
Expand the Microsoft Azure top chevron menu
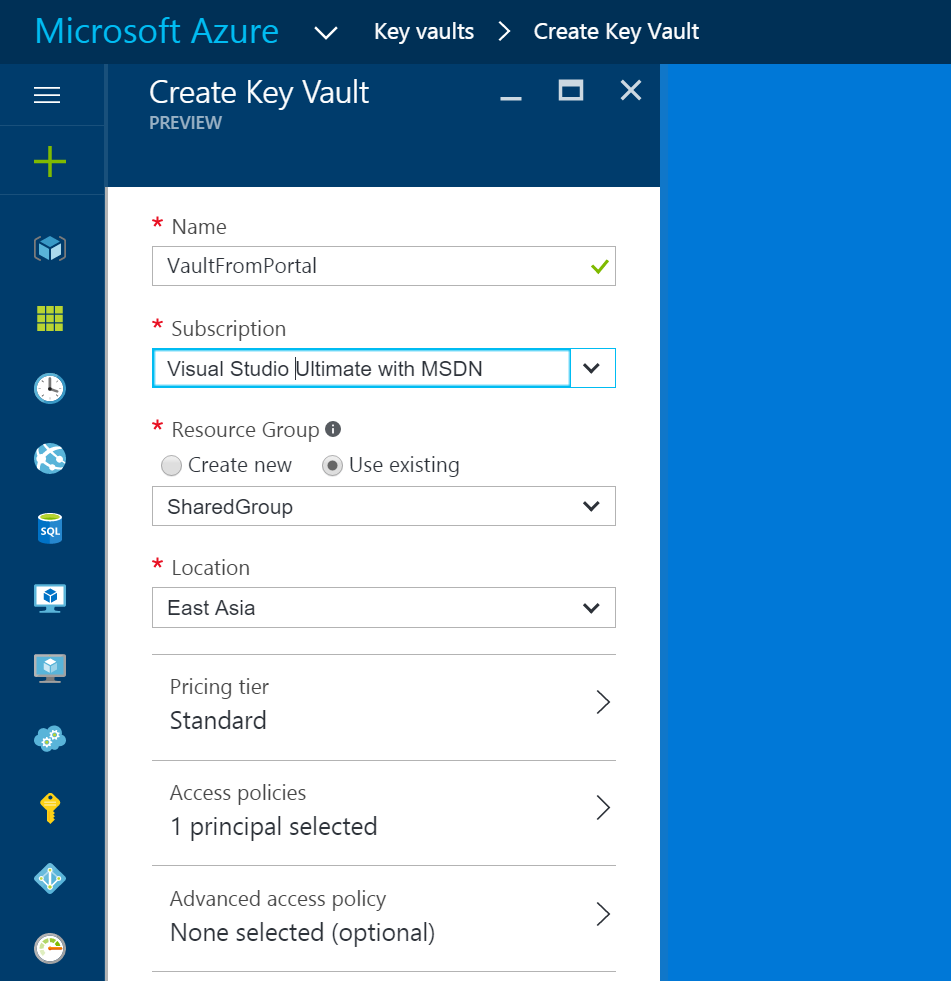point(326,33)
